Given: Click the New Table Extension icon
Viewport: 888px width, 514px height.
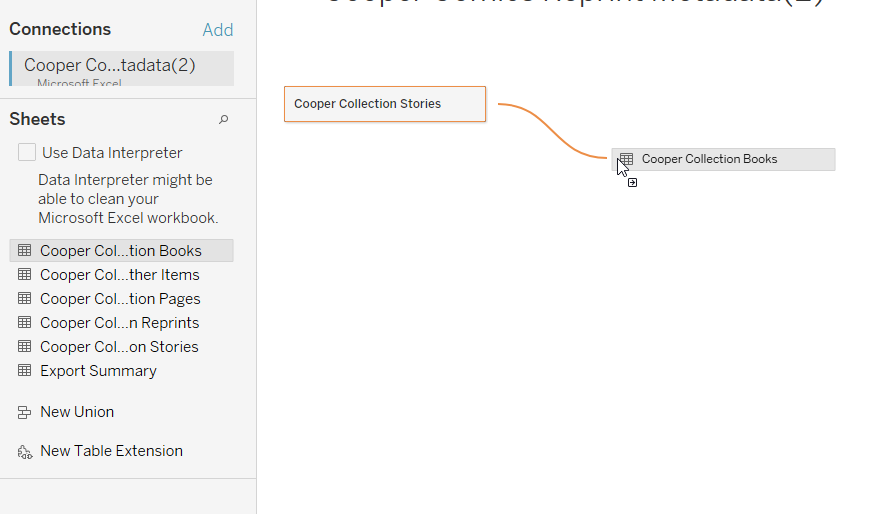Looking at the screenshot, I should (x=25, y=451).
